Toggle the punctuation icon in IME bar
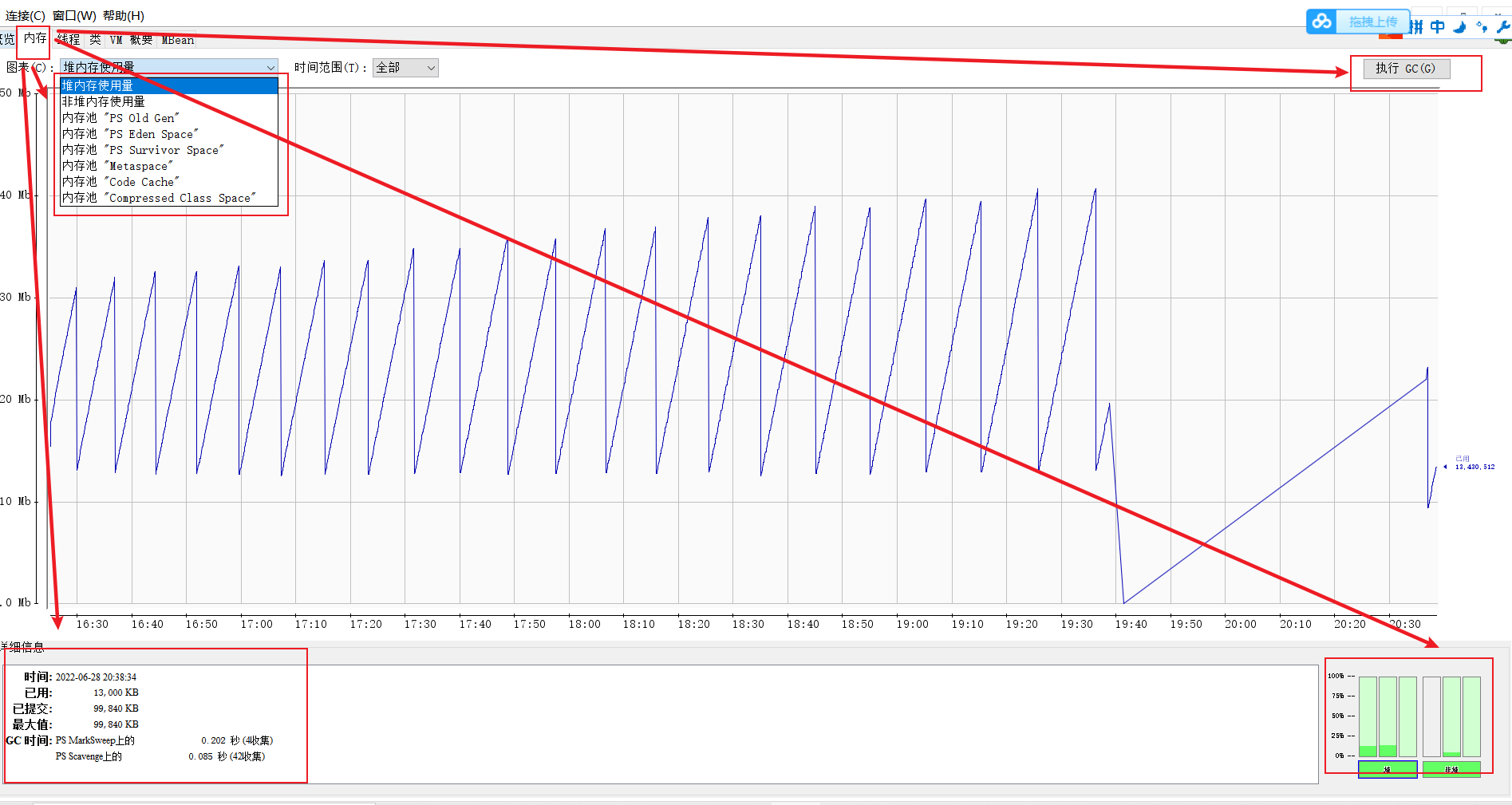Viewport: 1512px width, 805px height. click(1481, 27)
